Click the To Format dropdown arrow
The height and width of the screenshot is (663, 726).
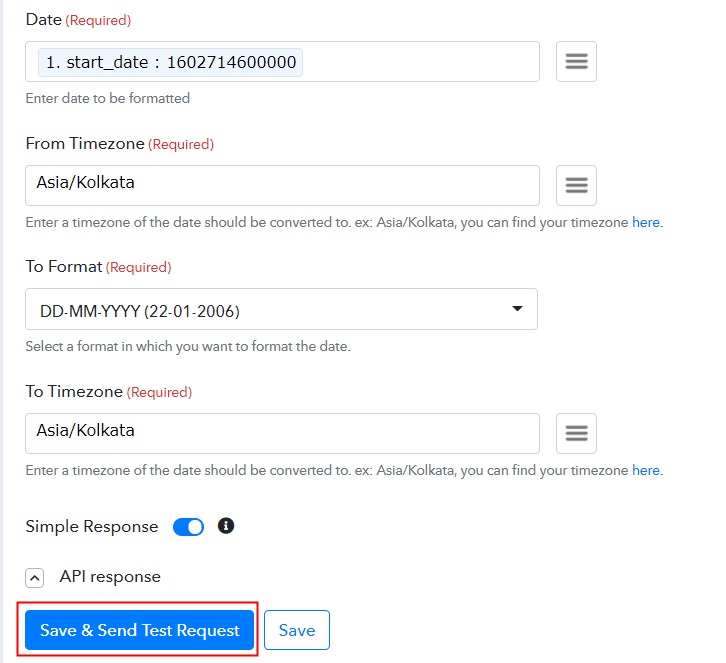(517, 309)
